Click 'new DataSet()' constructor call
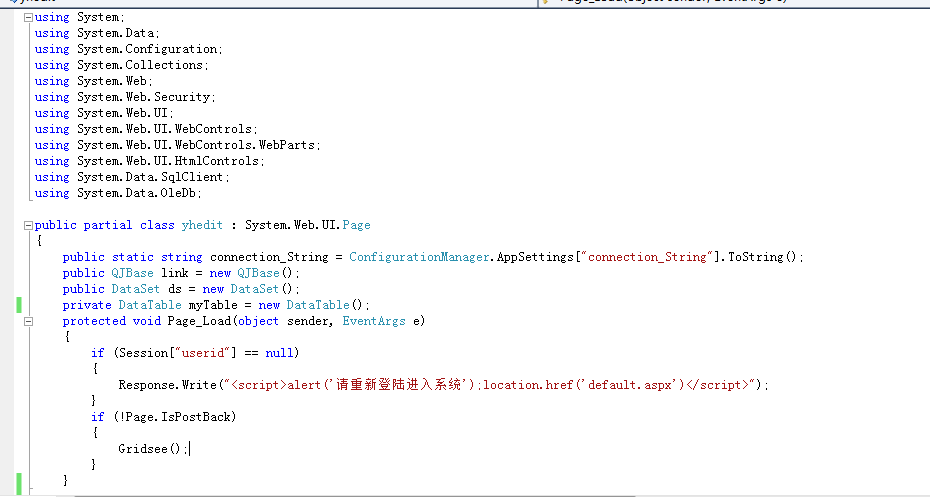This screenshot has height=497, width=930. point(248,289)
